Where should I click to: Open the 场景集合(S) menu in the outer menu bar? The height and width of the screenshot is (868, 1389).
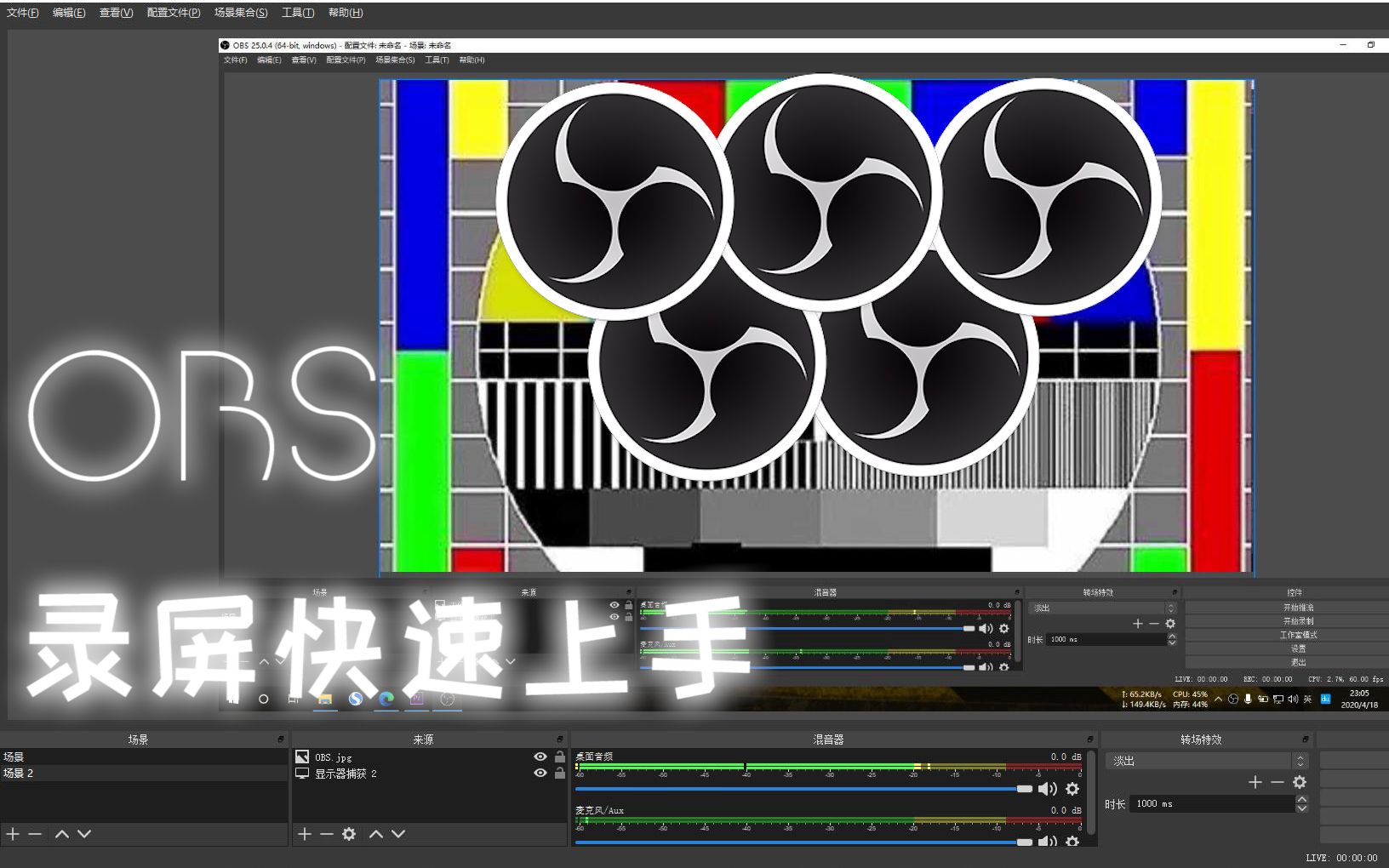point(241,13)
